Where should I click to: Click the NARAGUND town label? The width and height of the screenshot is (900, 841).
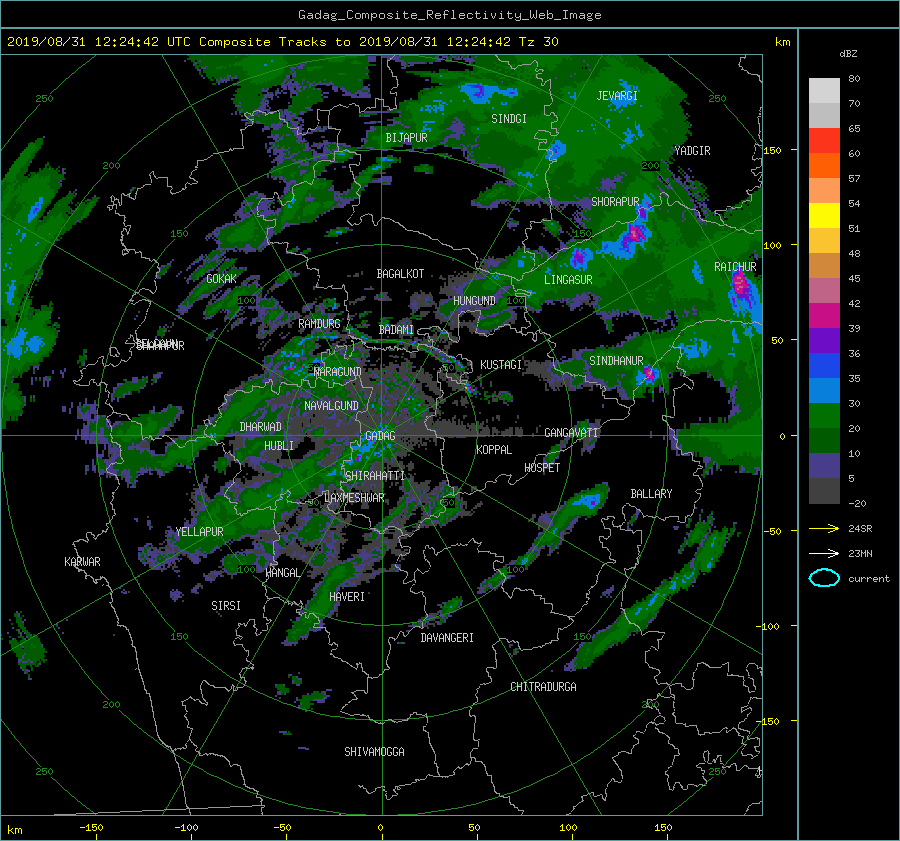click(x=338, y=372)
